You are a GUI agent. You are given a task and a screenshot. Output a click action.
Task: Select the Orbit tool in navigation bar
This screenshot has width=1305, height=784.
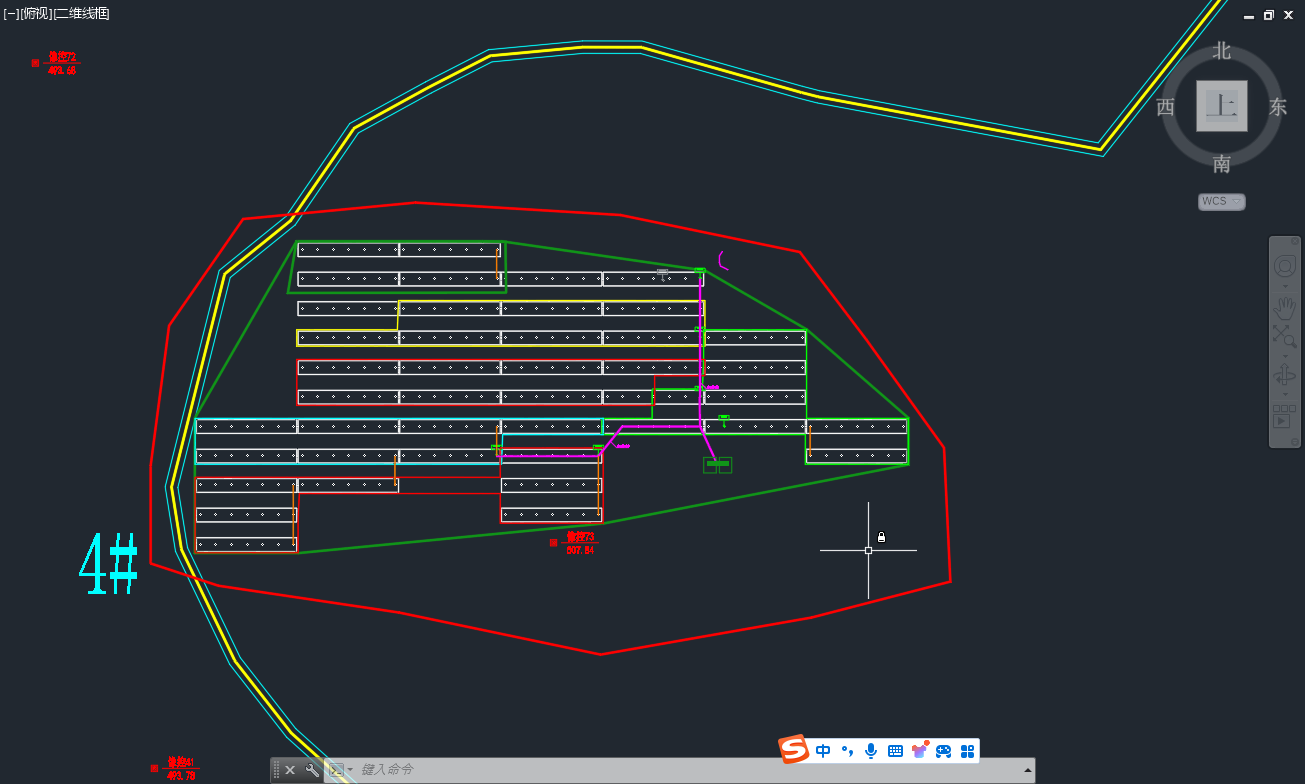click(x=1284, y=376)
